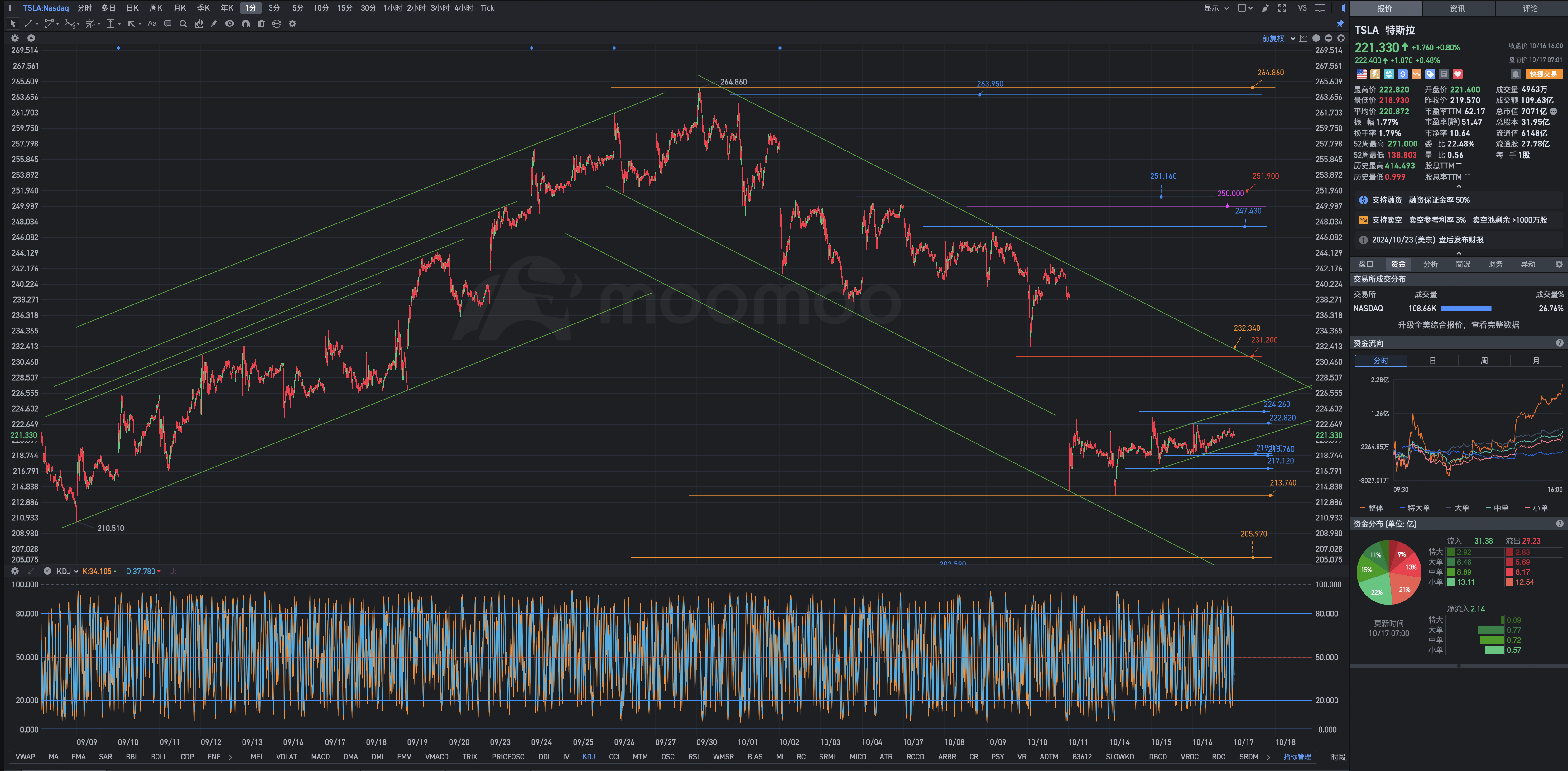Screen dimensions: 1568x771
Task: Expand more main indicators arrow after ENE
Action: click(x=231, y=757)
